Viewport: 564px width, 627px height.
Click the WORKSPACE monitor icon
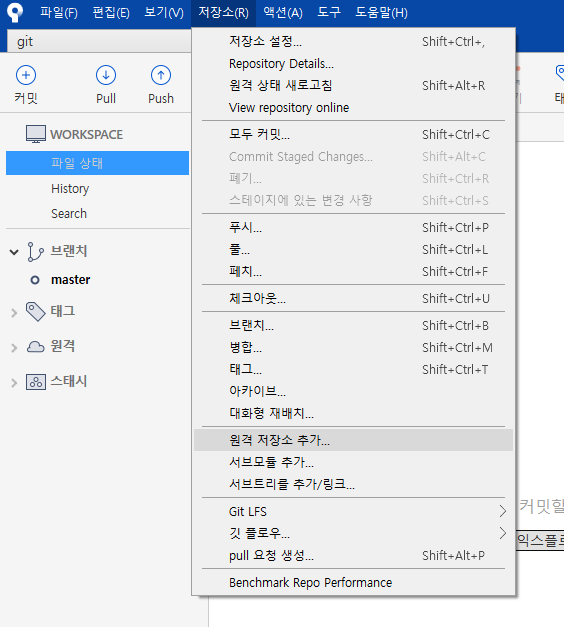[x=36, y=134]
